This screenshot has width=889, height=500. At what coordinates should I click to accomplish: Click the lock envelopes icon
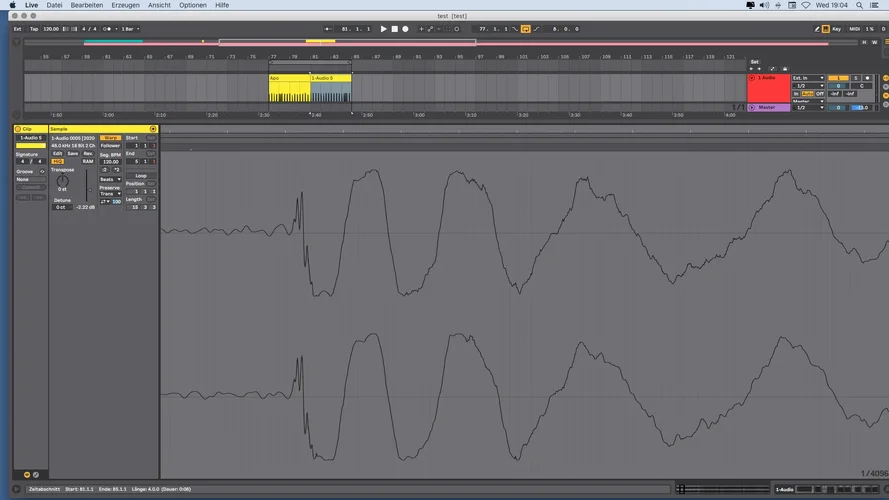coord(785,69)
